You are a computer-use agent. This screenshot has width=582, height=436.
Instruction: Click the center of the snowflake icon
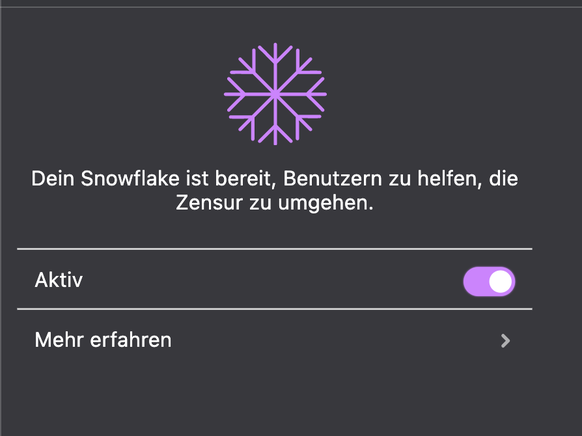275,94
